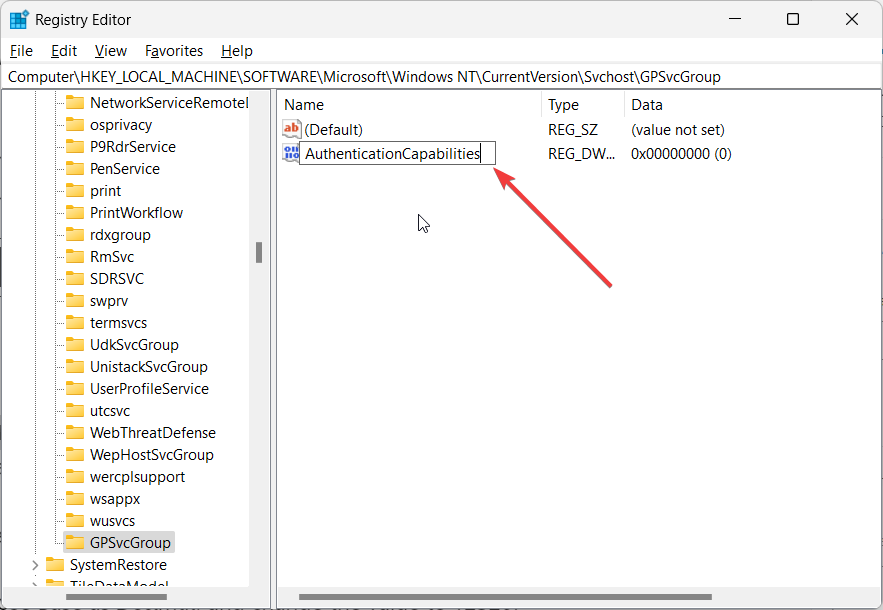Click the REG_DW... type cell

pos(581,154)
